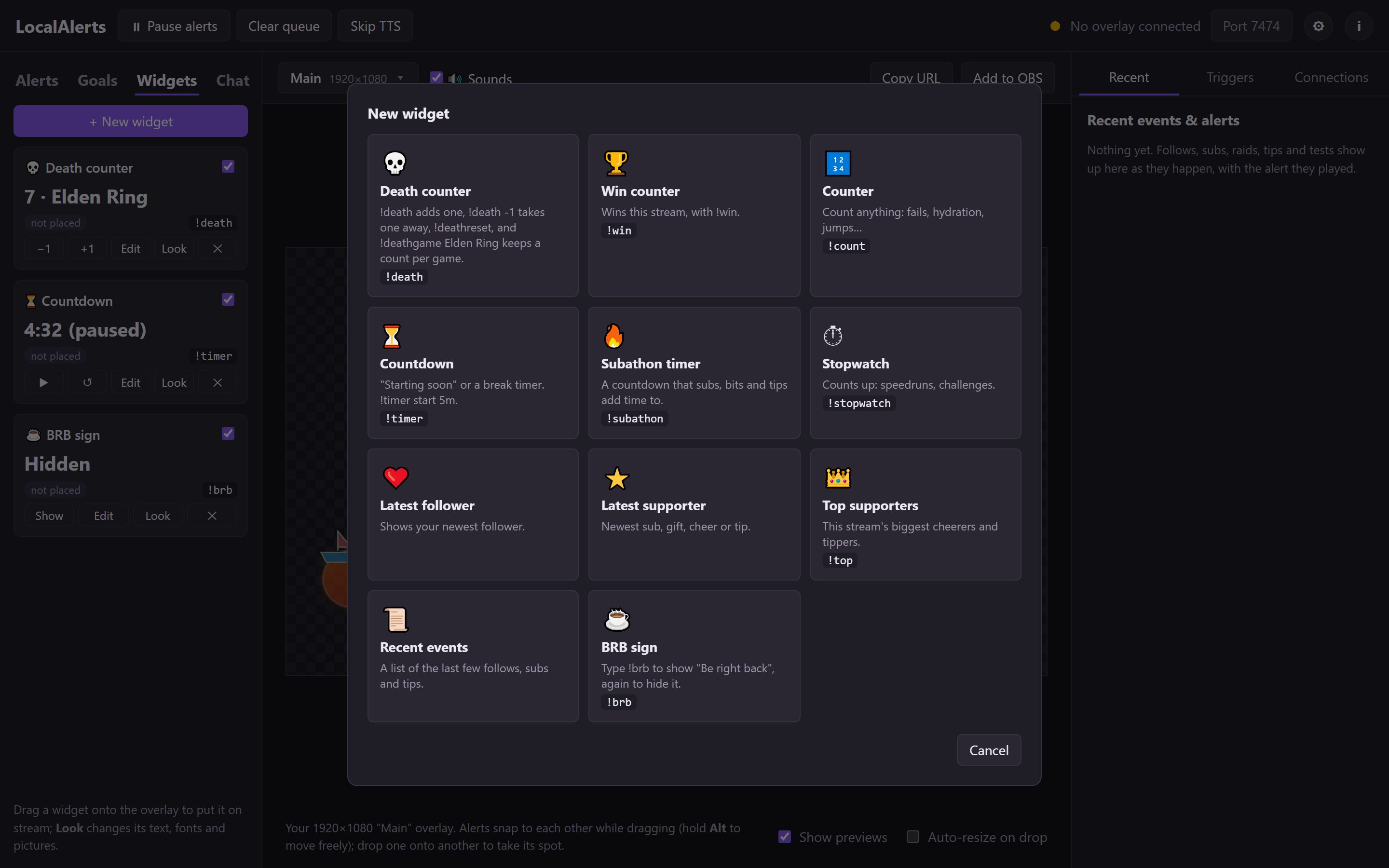The width and height of the screenshot is (1389, 868).
Task: Click the Clear queue button
Action: pos(284,26)
